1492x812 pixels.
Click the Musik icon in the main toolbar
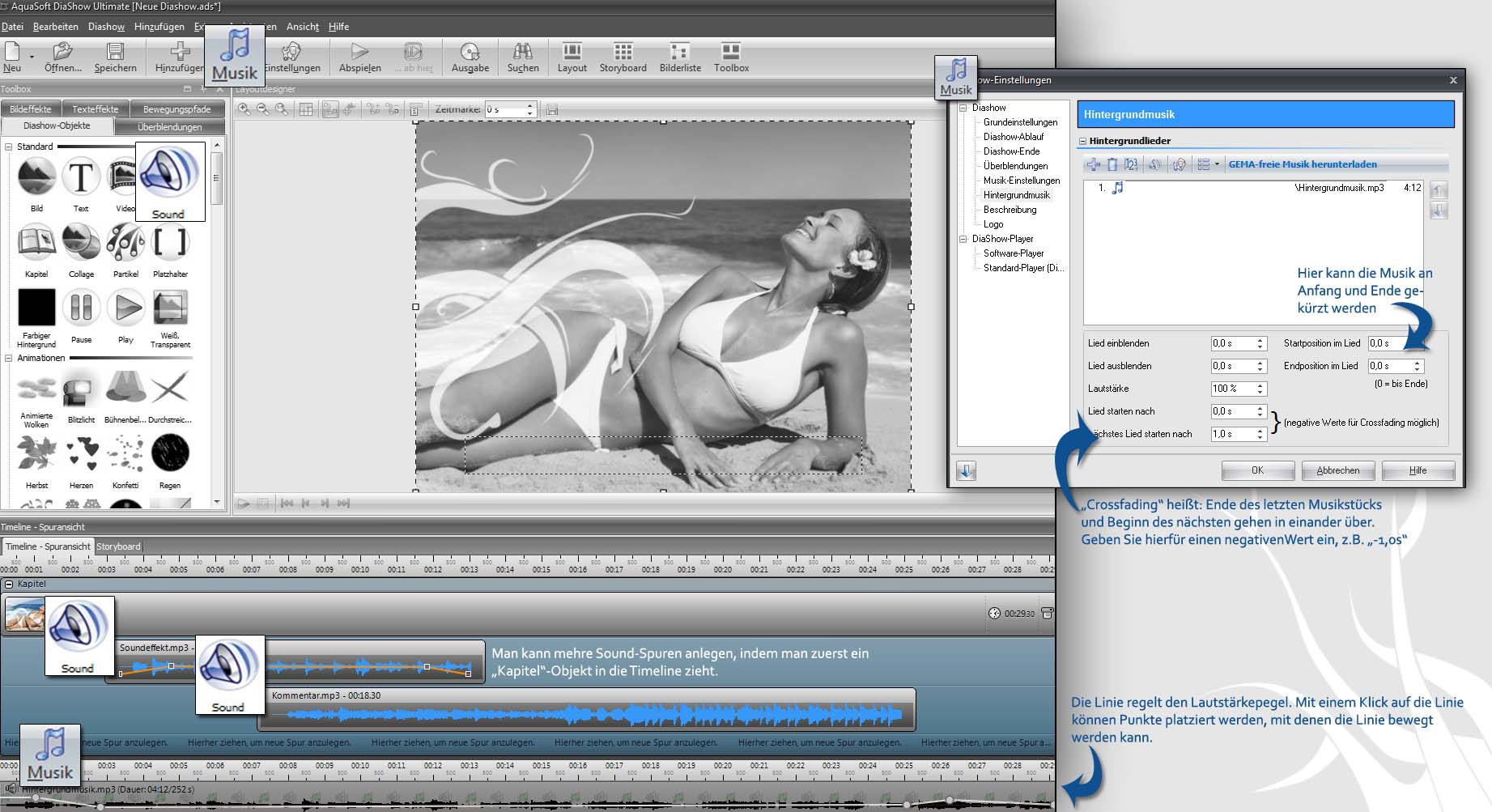234,53
